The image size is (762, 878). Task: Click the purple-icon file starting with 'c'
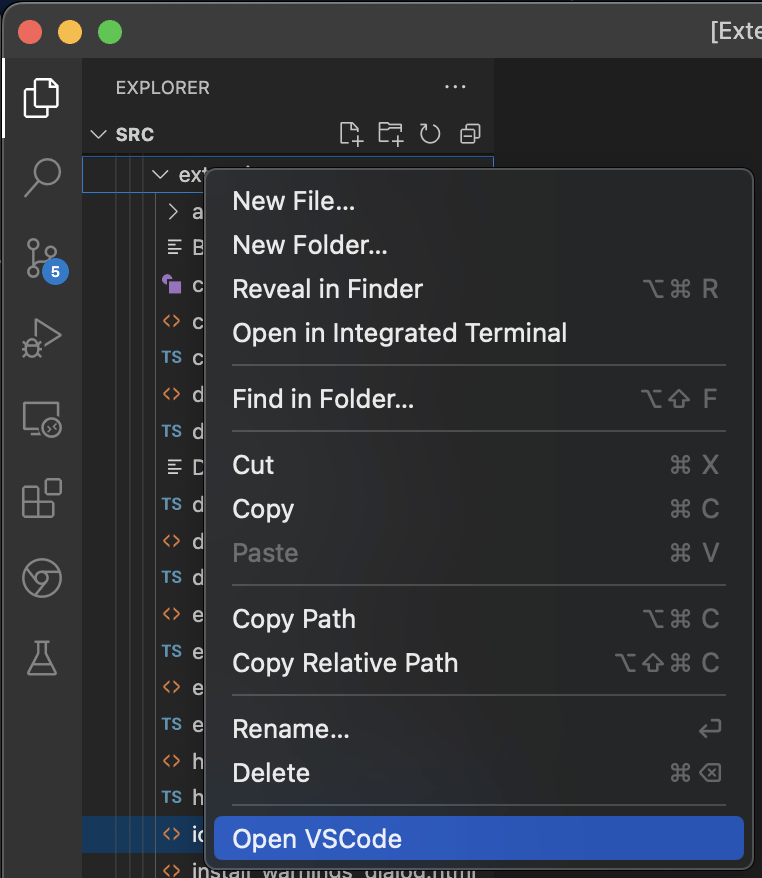(182, 285)
